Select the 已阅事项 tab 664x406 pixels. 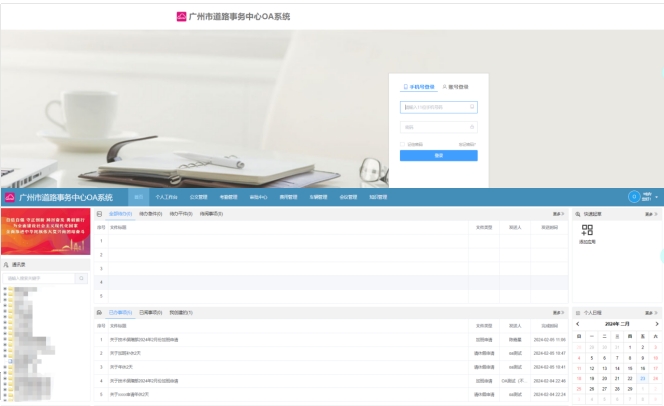(151, 312)
